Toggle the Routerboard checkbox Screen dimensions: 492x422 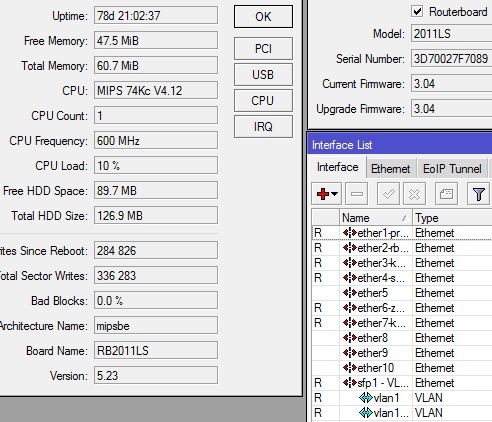417,12
